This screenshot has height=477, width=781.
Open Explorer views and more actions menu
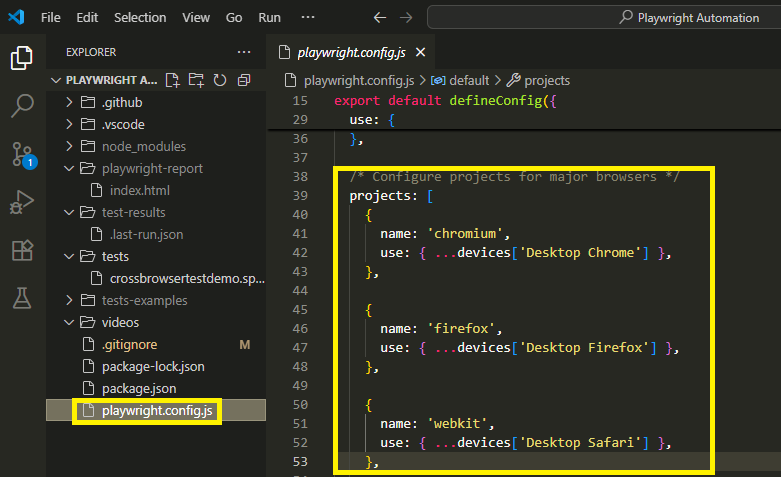pos(244,52)
